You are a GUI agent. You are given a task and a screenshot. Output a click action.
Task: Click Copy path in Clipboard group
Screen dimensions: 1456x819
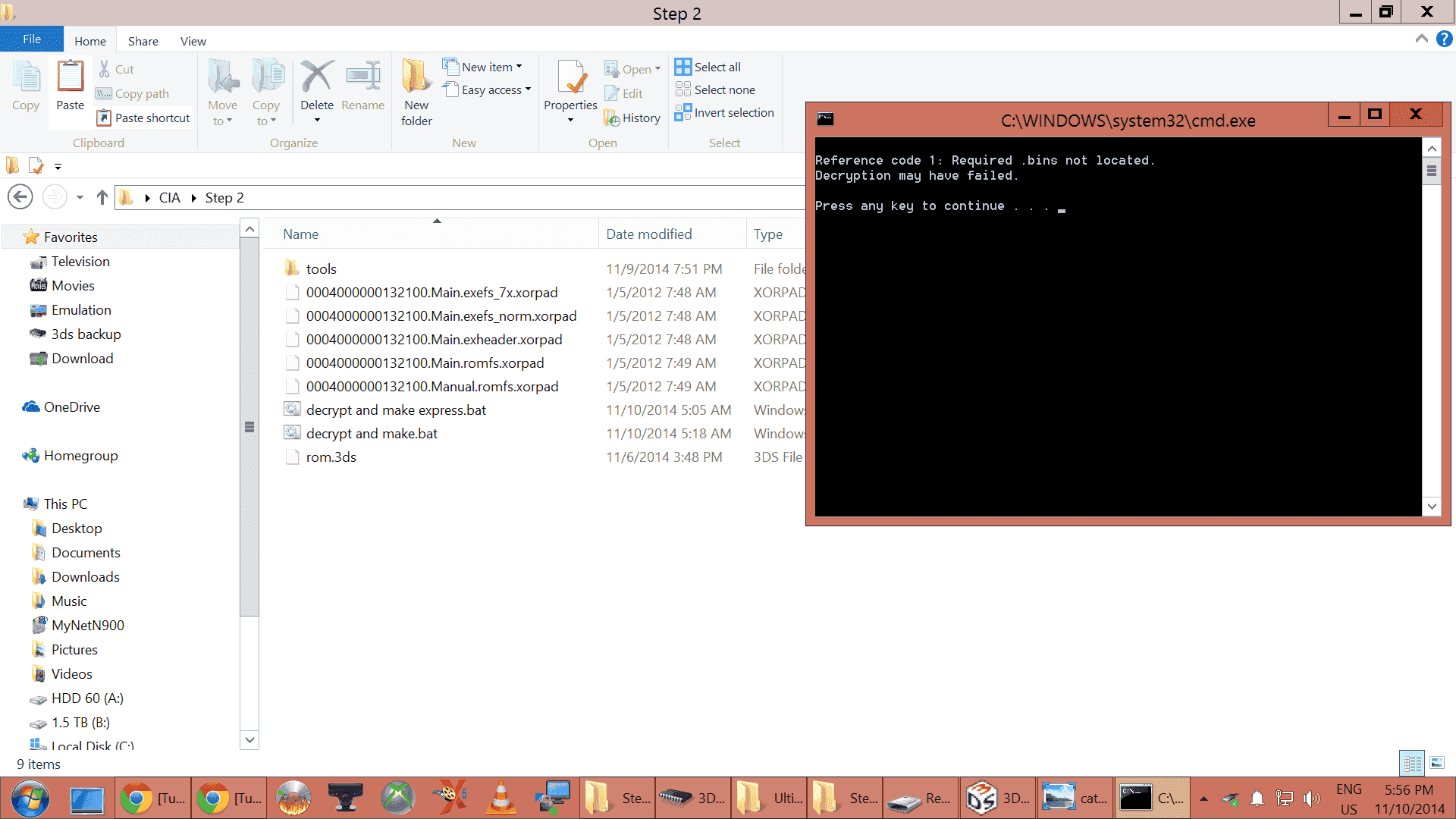coord(132,93)
